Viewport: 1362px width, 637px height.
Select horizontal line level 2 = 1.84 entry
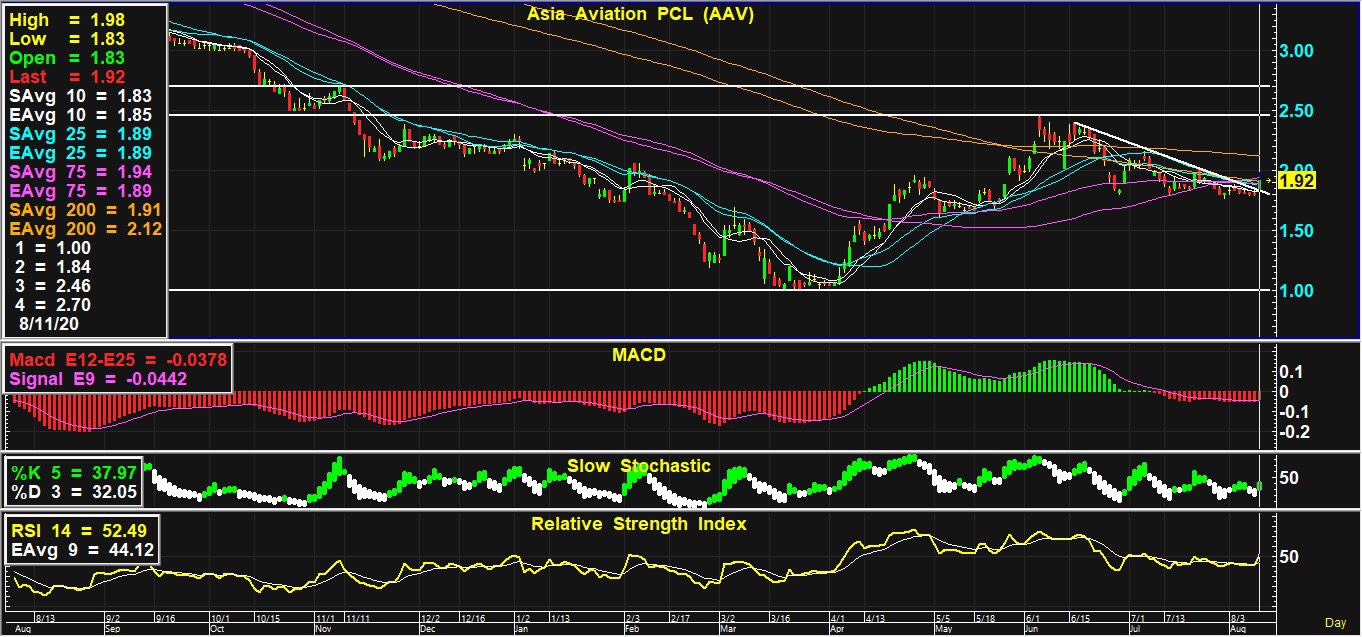[54, 267]
